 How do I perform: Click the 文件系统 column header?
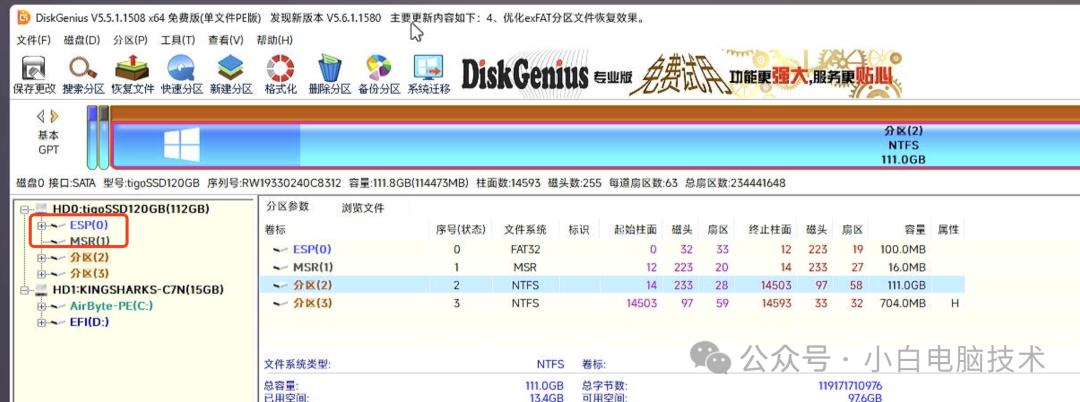[525, 230]
